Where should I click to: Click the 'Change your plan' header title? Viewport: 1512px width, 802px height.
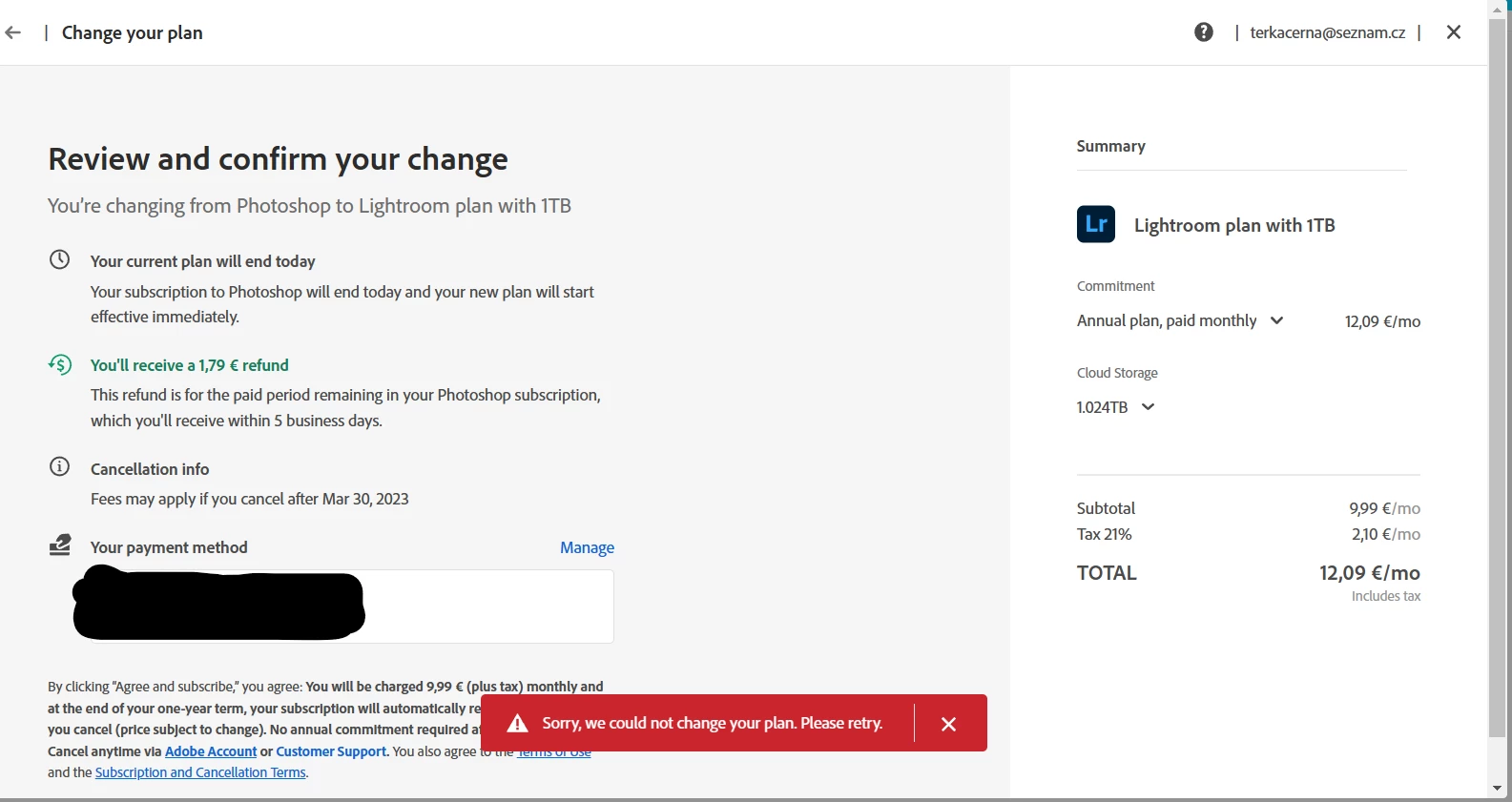(133, 32)
